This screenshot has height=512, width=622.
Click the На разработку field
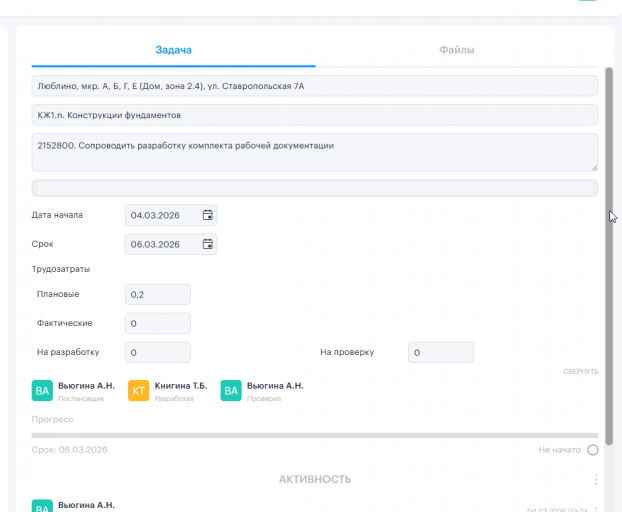click(158, 352)
